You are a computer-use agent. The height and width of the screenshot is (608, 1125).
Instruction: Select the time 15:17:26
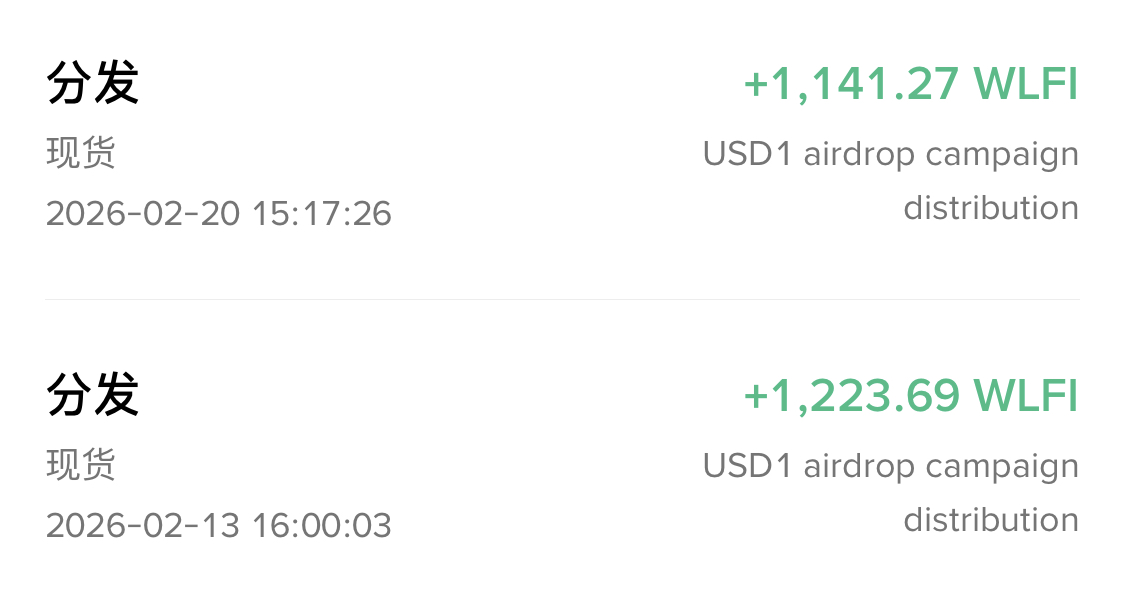point(322,213)
